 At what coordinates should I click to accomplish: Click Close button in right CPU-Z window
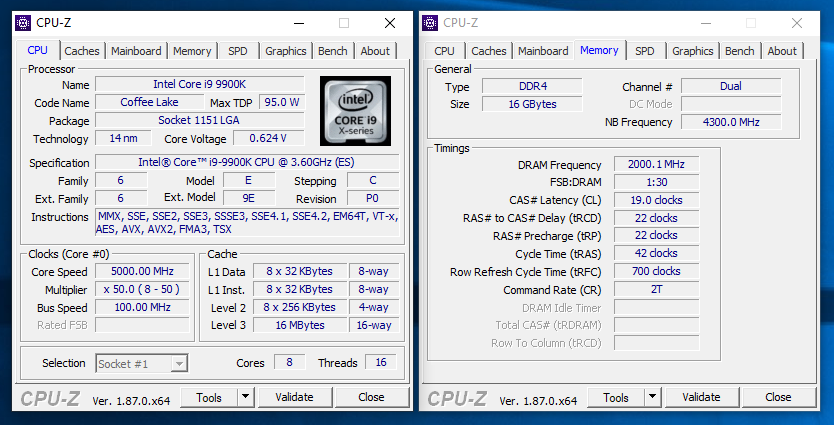(778, 397)
